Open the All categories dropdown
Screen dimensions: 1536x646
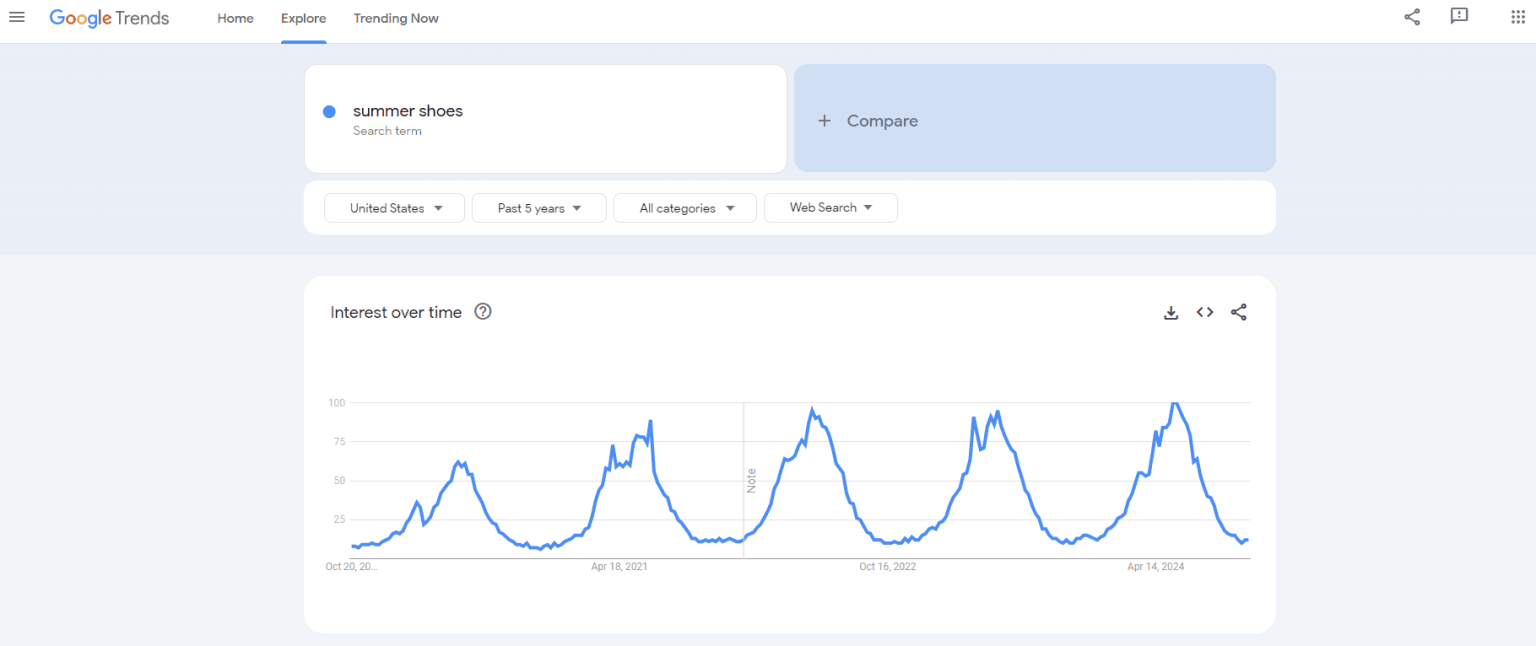click(684, 207)
